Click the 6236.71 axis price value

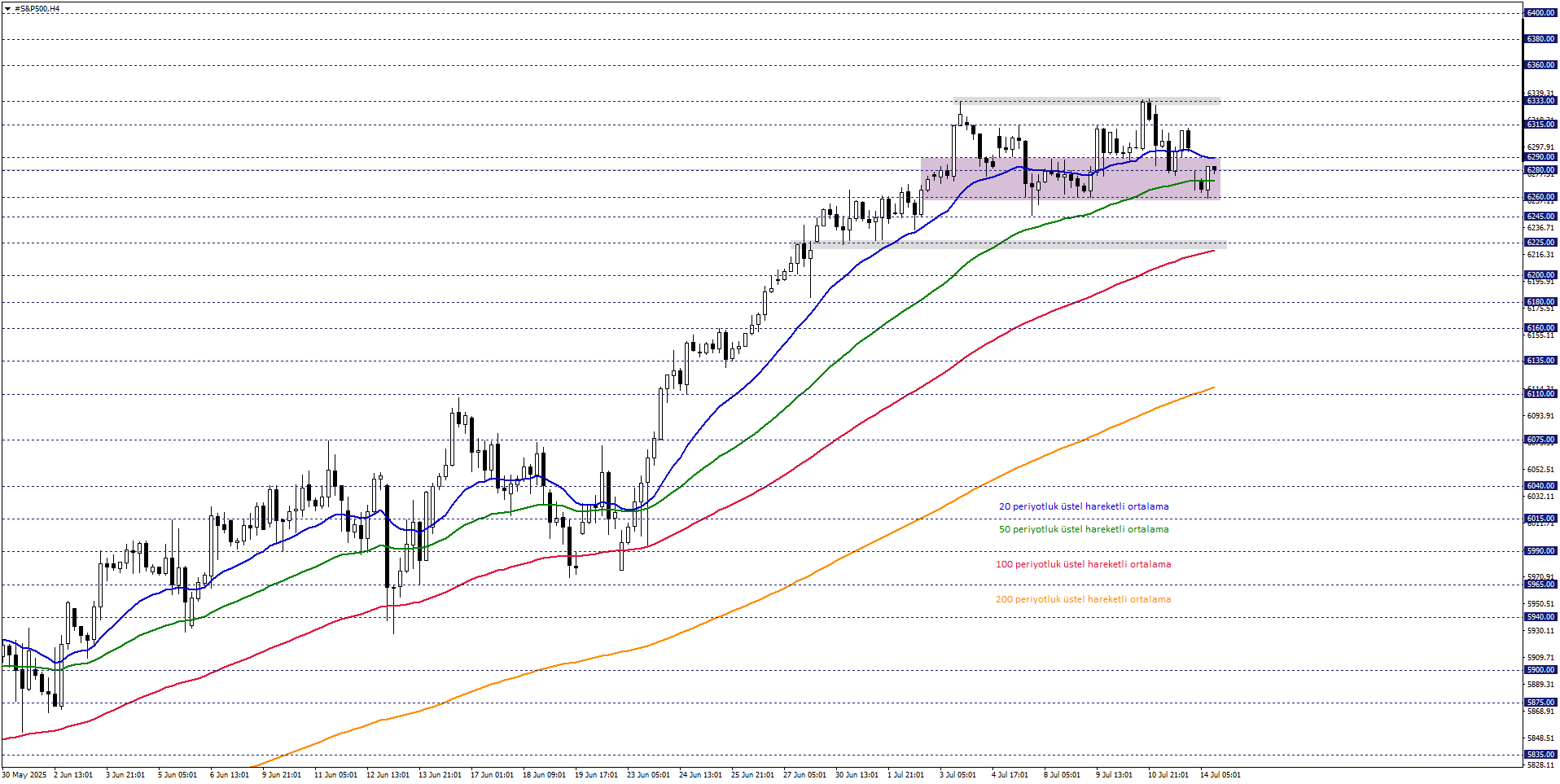tap(1540, 228)
